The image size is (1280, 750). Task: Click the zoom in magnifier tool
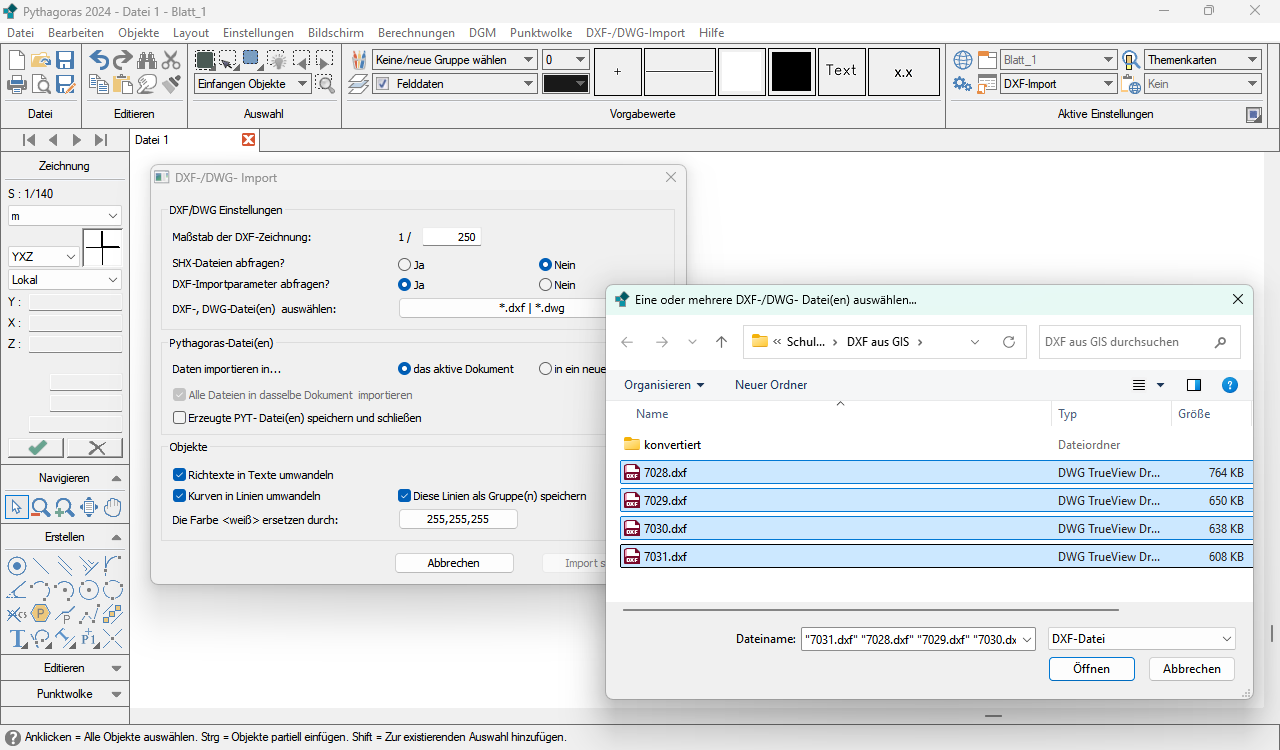coord(65,507)
